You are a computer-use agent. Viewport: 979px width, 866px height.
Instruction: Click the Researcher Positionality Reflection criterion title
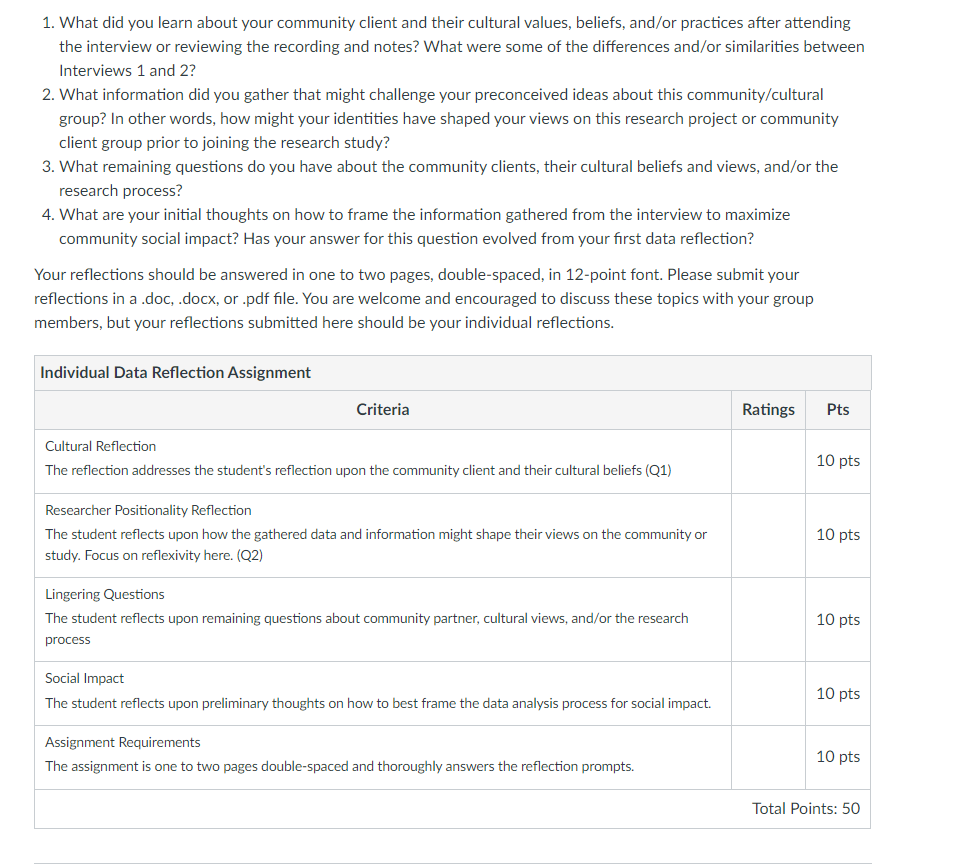148,511
